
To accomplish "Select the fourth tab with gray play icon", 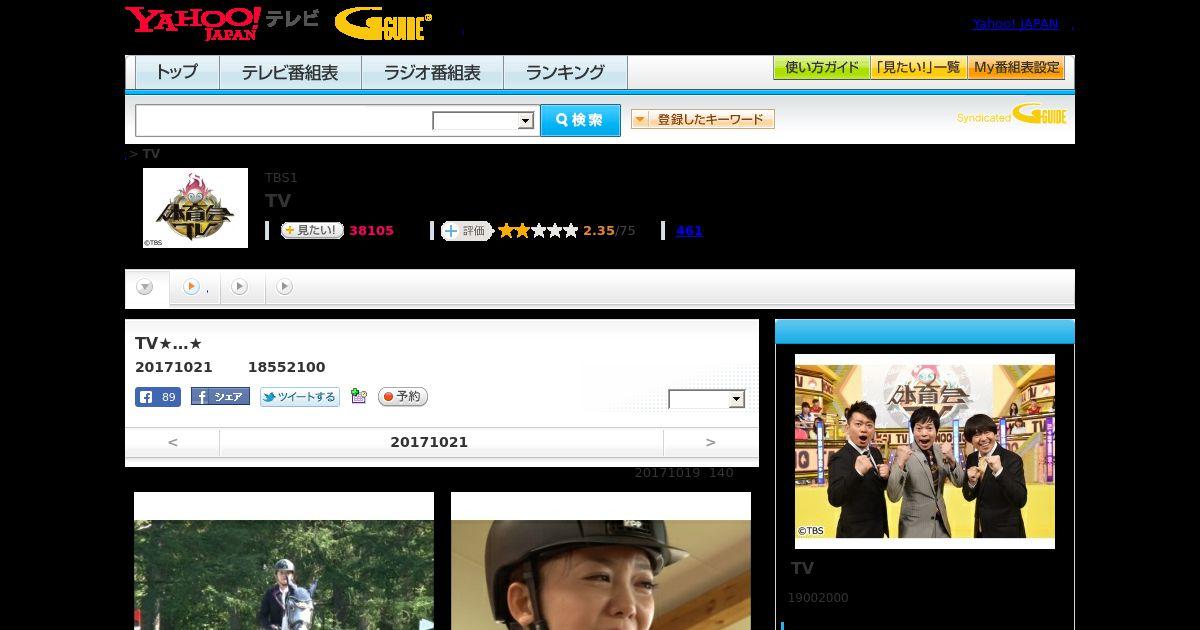I will tap(285, 288).
